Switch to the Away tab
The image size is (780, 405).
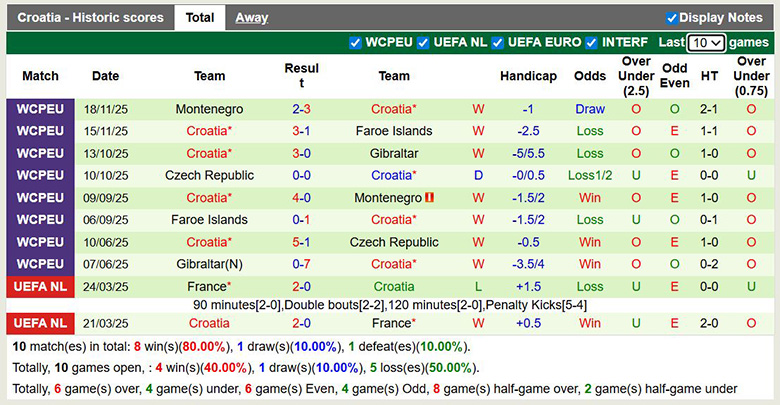pyautogui.click(x=251, y=18)
